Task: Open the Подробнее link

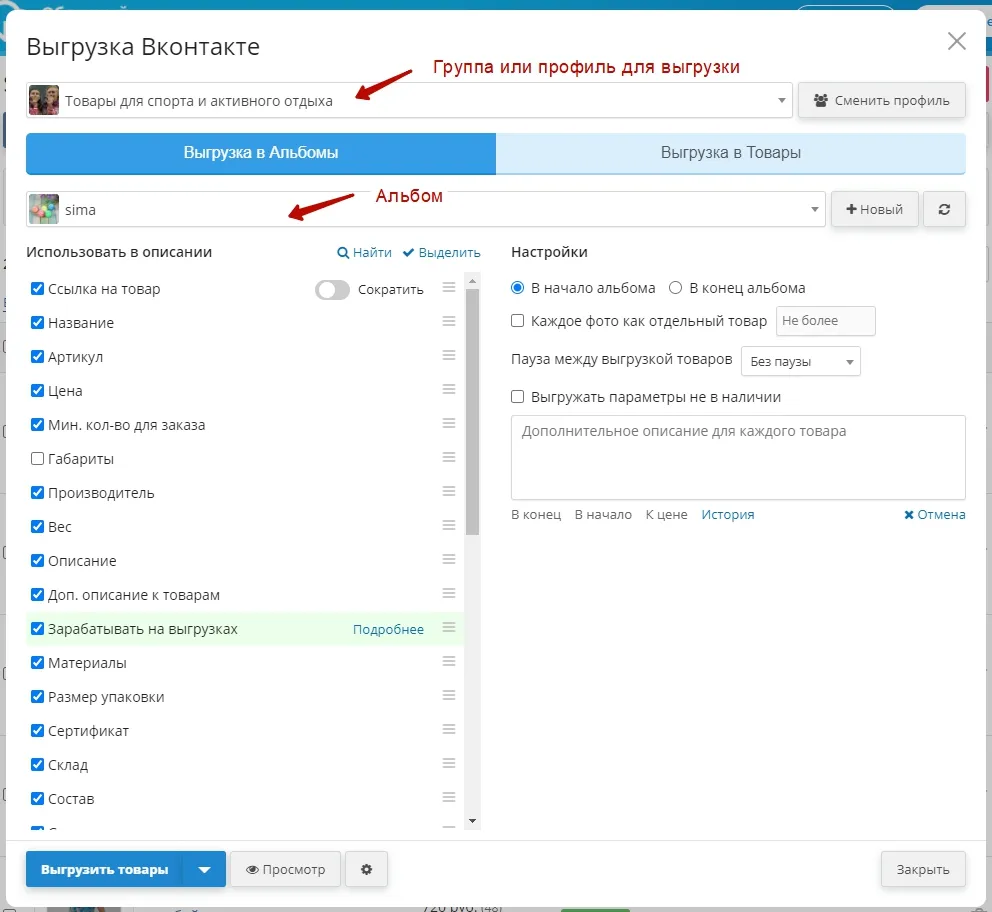Action: coord(388,629)
